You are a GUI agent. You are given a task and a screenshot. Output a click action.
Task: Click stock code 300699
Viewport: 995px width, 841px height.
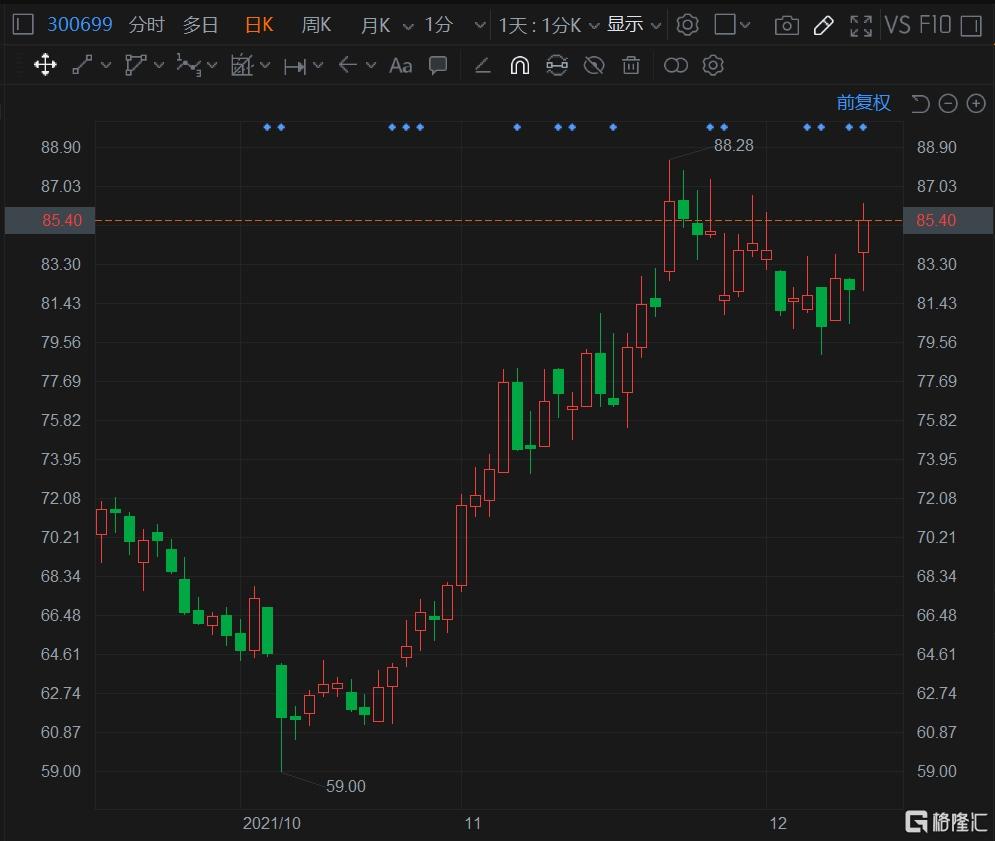tap(80, 25)
